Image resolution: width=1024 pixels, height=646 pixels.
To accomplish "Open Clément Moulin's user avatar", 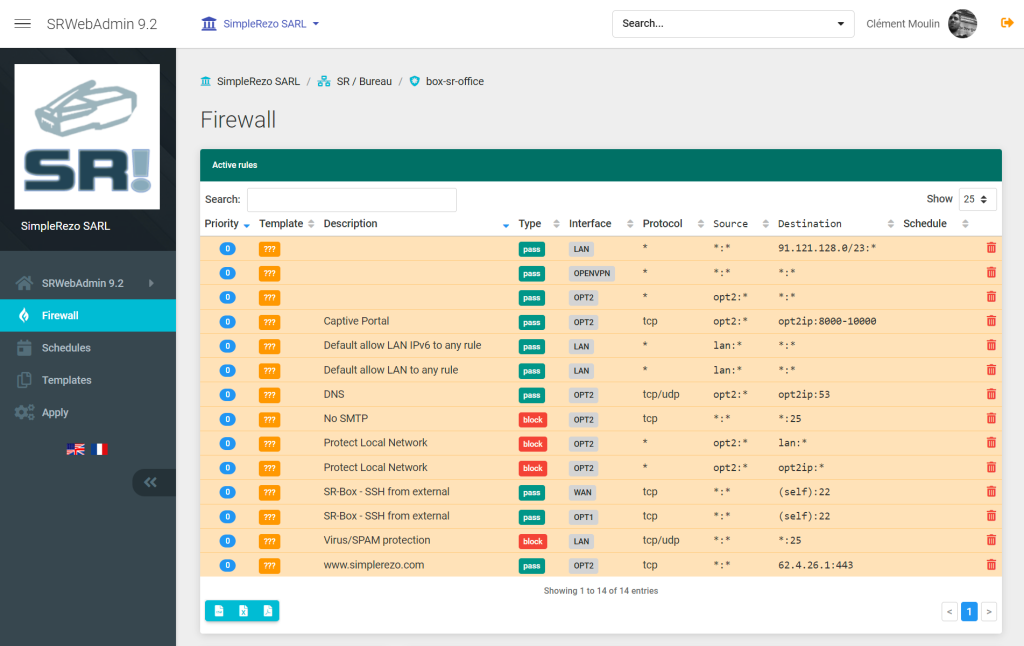I will [963, 24].
